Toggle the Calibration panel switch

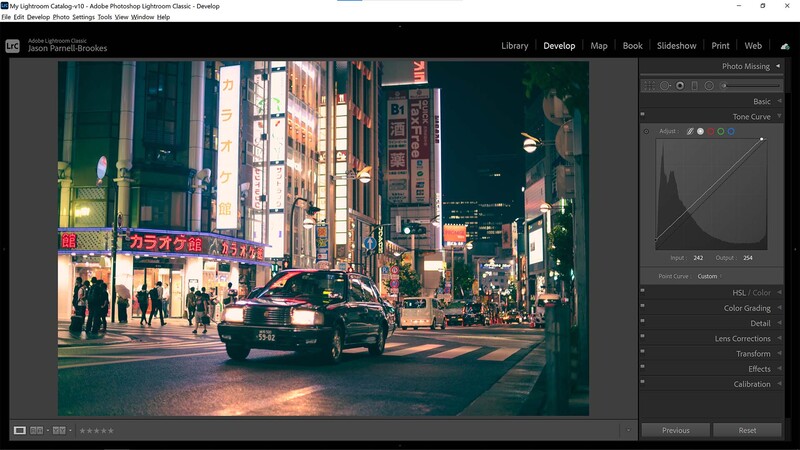coord(642,381)
